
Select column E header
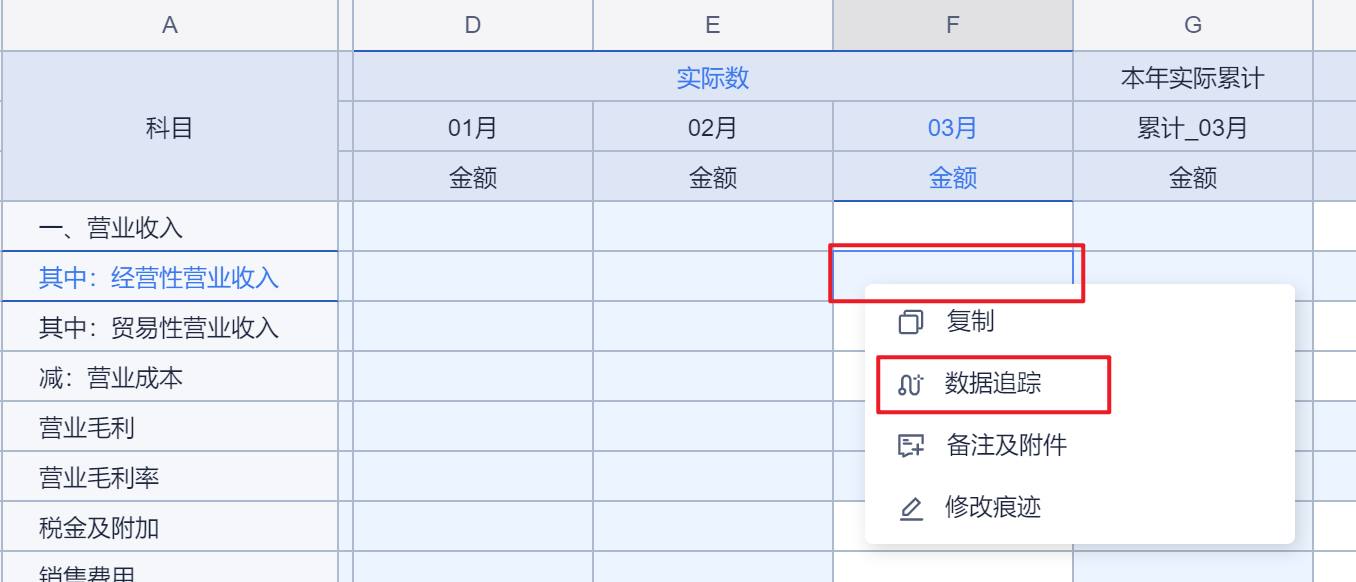pyautogui.click(x=713, y=25)
